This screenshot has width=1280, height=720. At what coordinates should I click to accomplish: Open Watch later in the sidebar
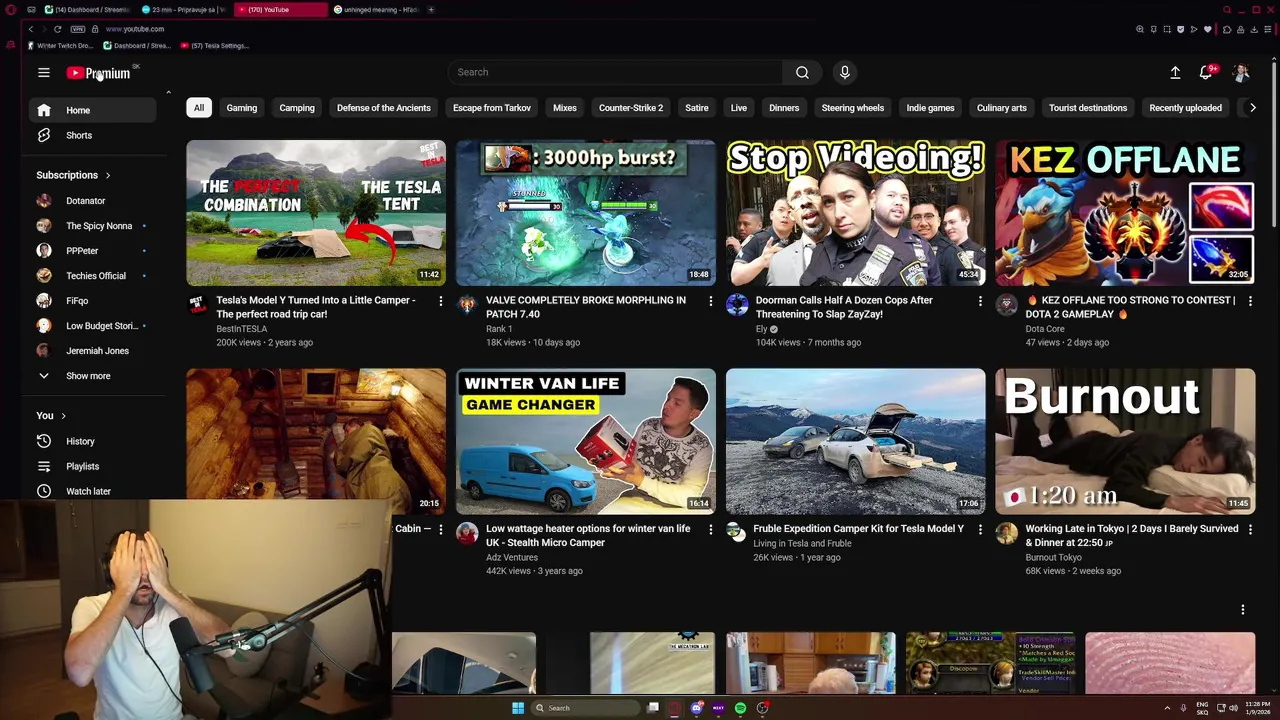coord(92,491)
